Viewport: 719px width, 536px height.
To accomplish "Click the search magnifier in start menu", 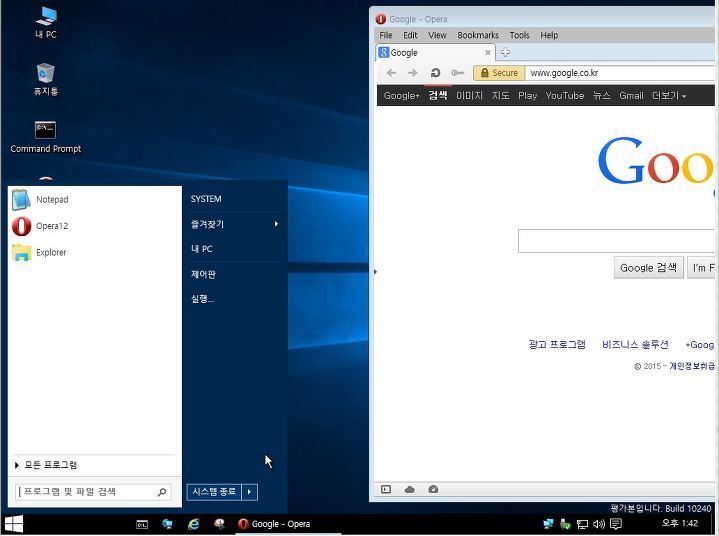I will click(162, 492).
